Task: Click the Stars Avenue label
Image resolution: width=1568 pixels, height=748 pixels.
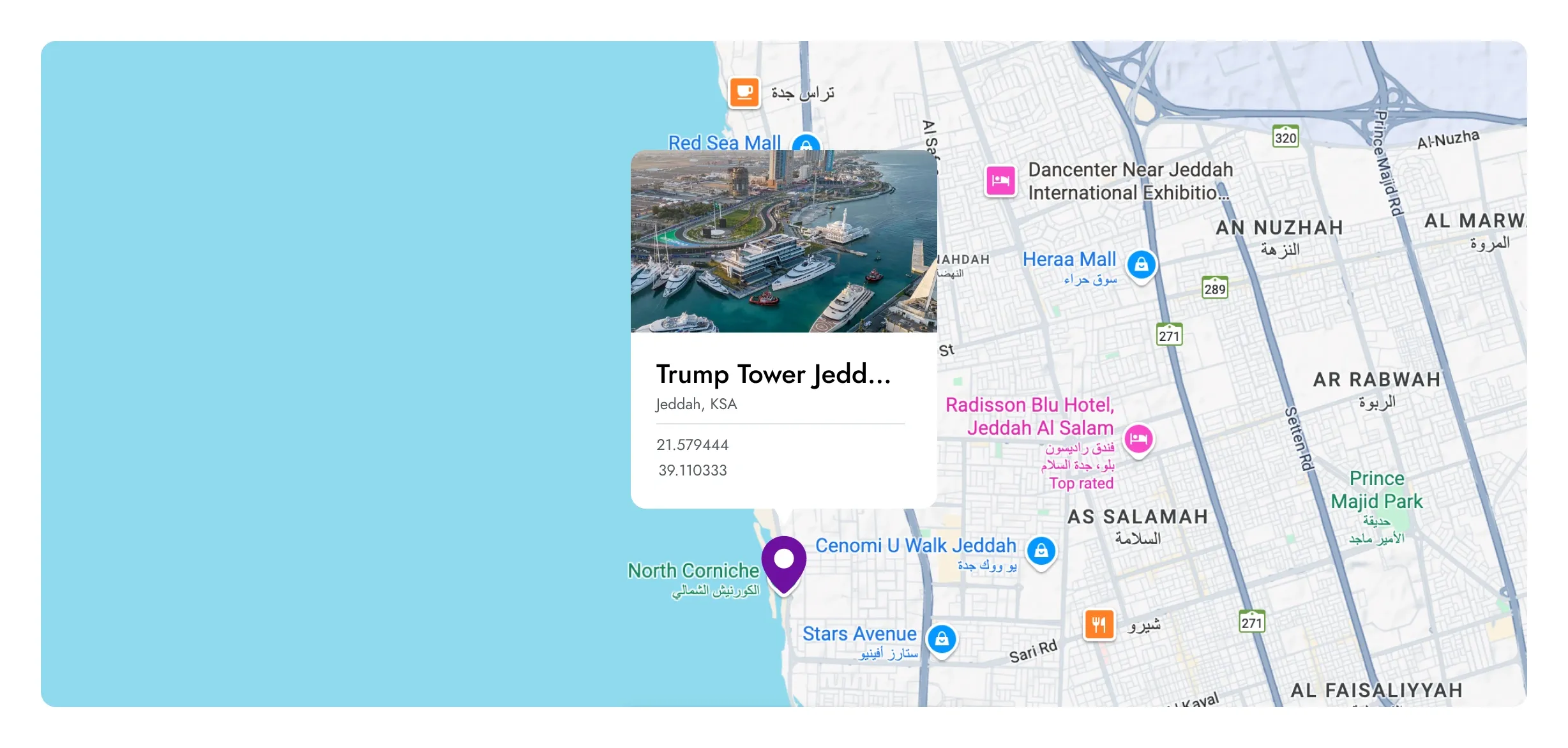Action: point(859,634)
